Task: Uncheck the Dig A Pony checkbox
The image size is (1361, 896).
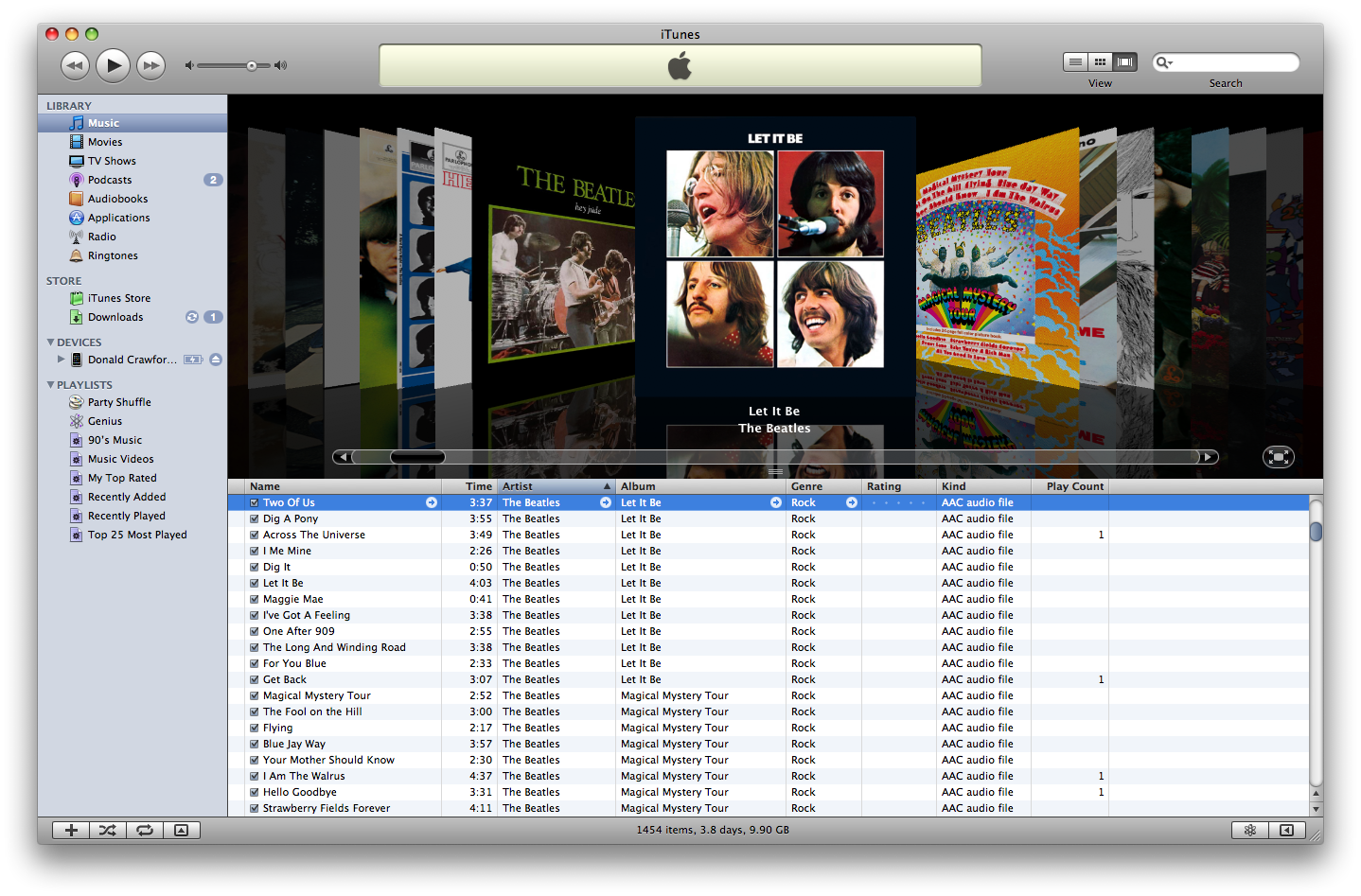Action: pyautogui.click(x=254, y=518)
